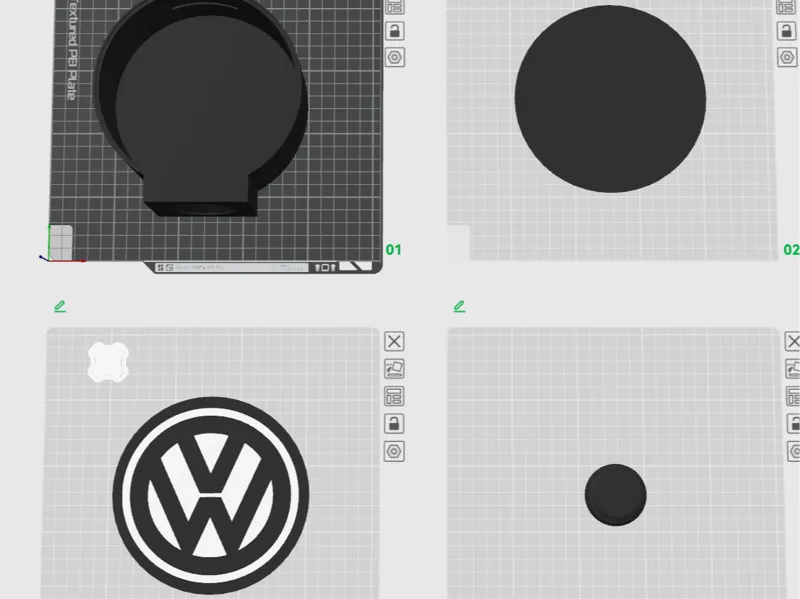Remove the VW logo plate with X
The height and width of the screenshot is (599, 800).
(394, 341)
